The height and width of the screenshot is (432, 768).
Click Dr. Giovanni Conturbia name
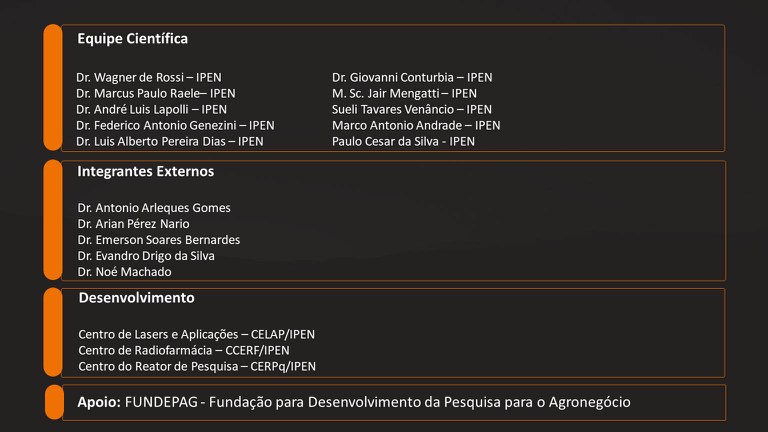[412, 77]
